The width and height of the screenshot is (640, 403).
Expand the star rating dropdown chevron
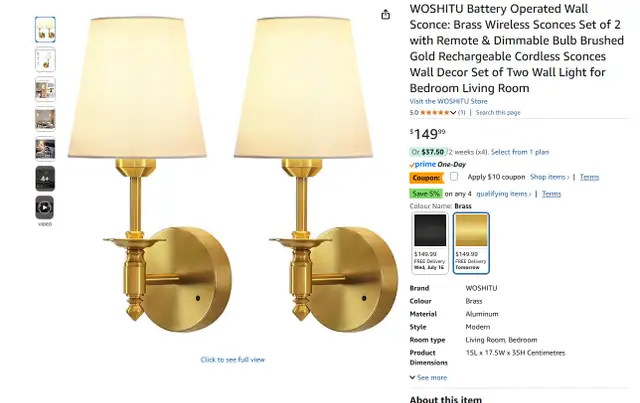tap(453, 113)
